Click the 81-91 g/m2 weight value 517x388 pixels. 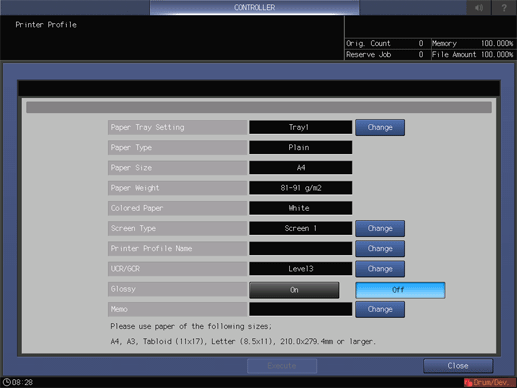(300, 188)
